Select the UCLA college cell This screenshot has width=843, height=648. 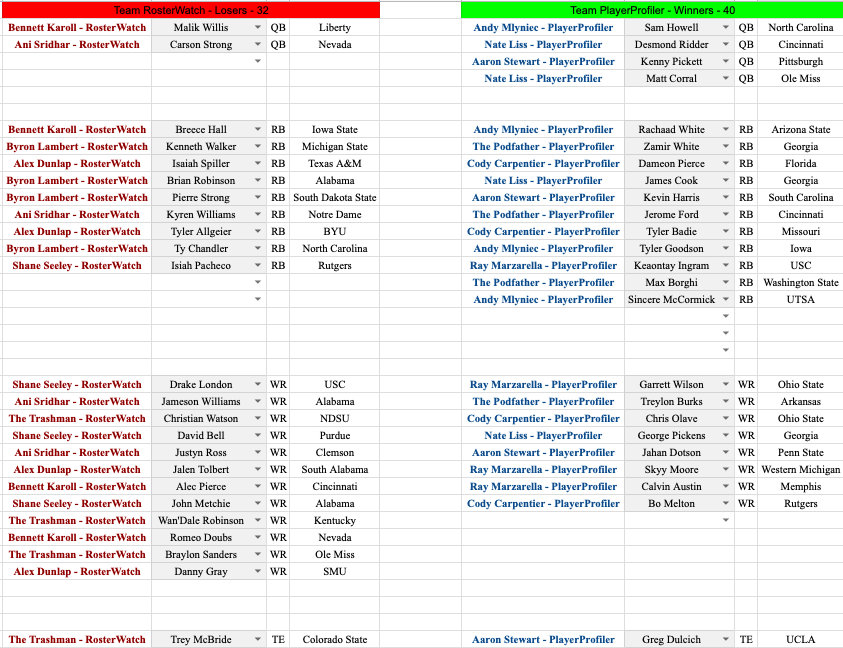point(800,640)
